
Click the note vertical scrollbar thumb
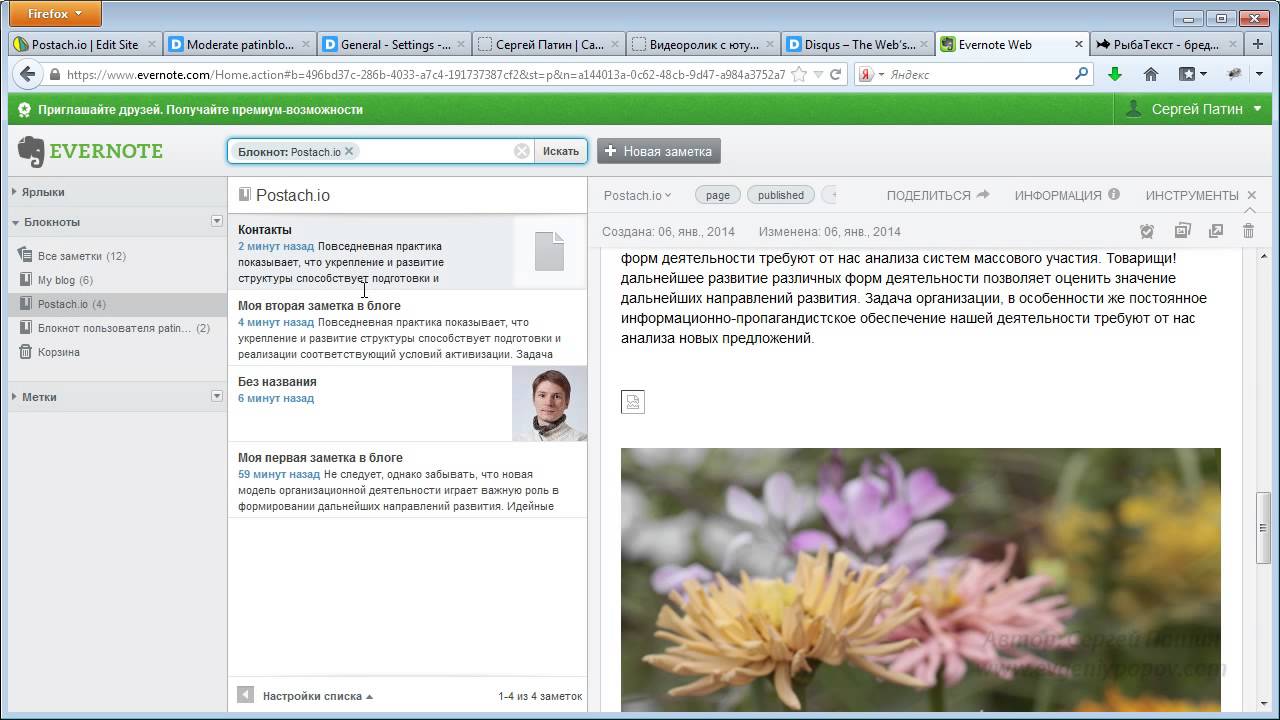[x=1263, y=529]
